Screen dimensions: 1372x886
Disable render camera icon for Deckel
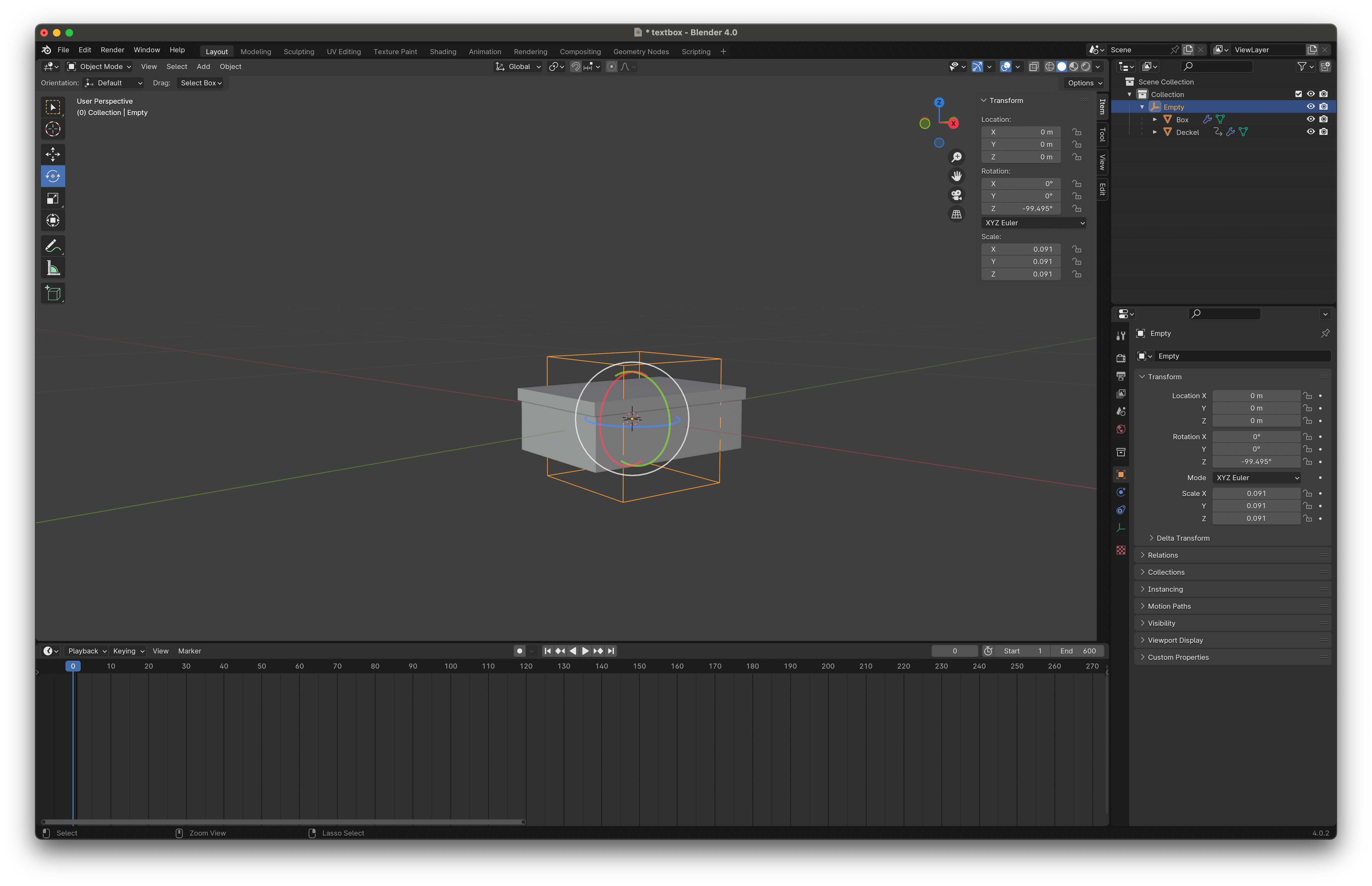pyautogui.click(x=1323, y=132)
